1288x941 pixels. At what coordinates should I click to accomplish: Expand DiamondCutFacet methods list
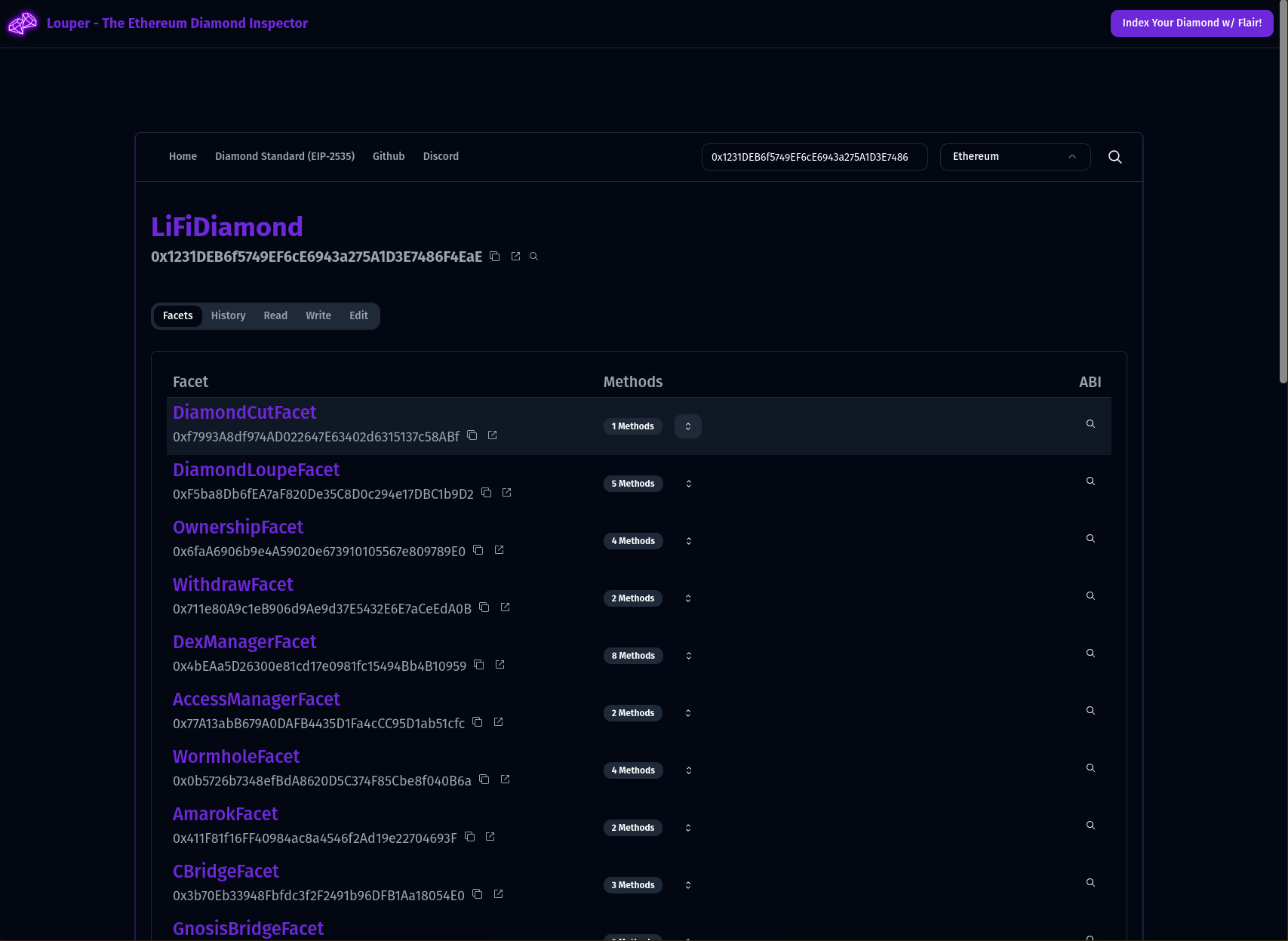(688, 426)
